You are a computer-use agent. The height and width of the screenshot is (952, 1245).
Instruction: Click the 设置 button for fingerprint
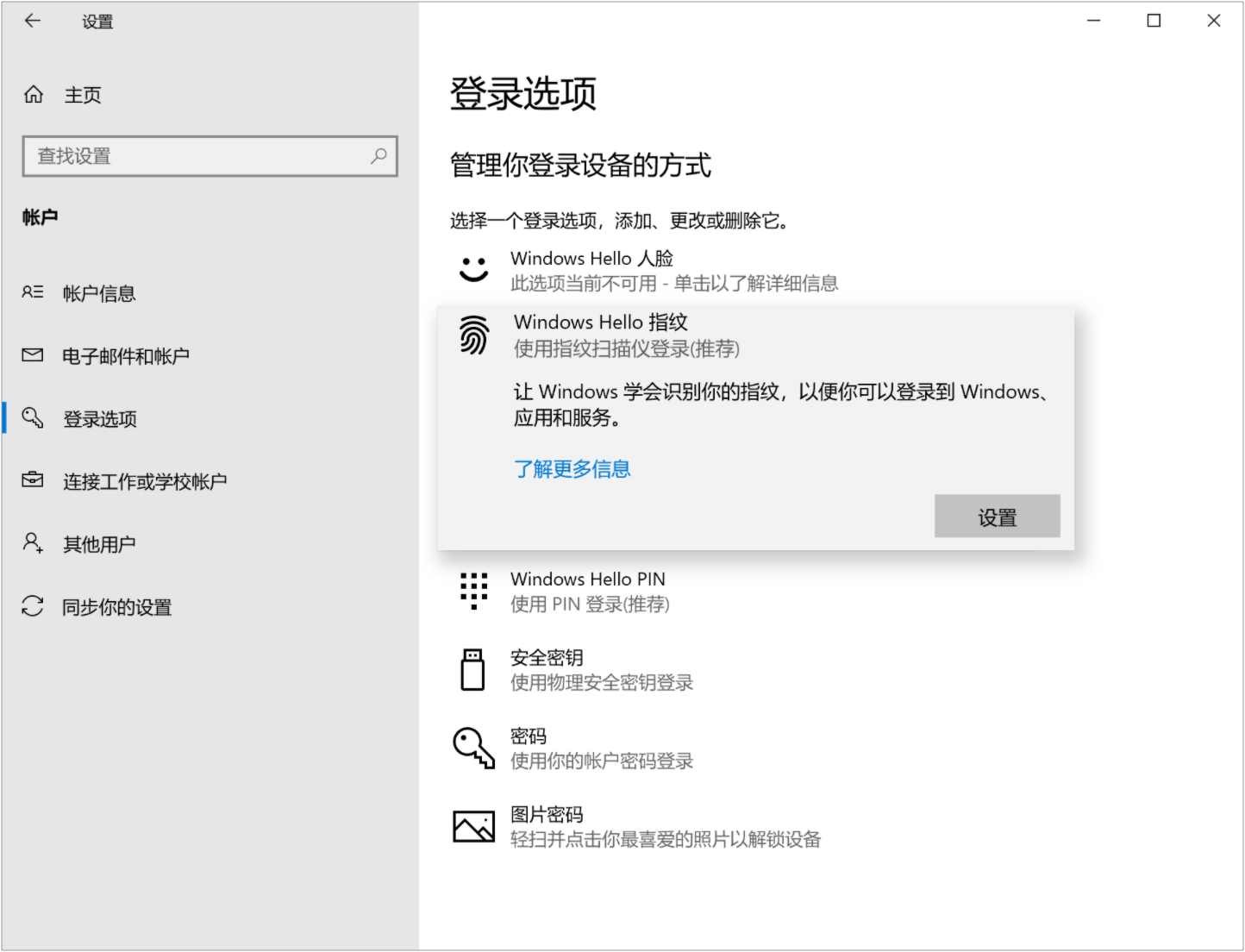pyautogui.click(x=998, y=517)
